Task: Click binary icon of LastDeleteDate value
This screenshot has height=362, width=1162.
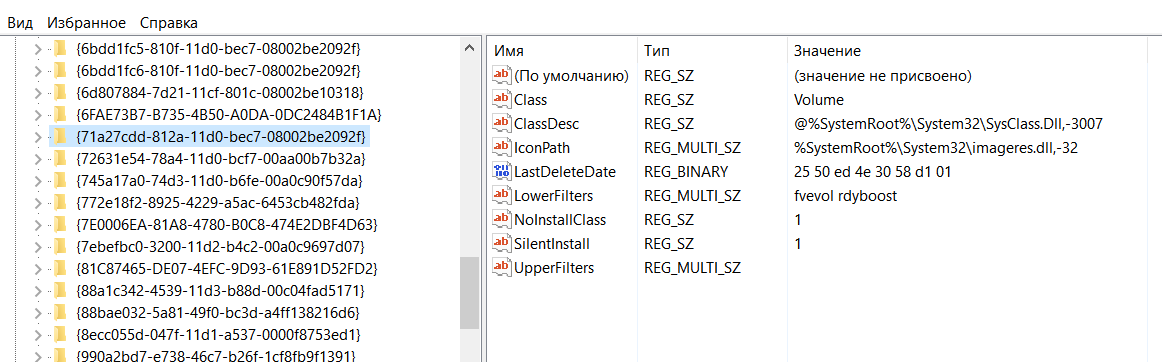Action: [x=502, y=171]
